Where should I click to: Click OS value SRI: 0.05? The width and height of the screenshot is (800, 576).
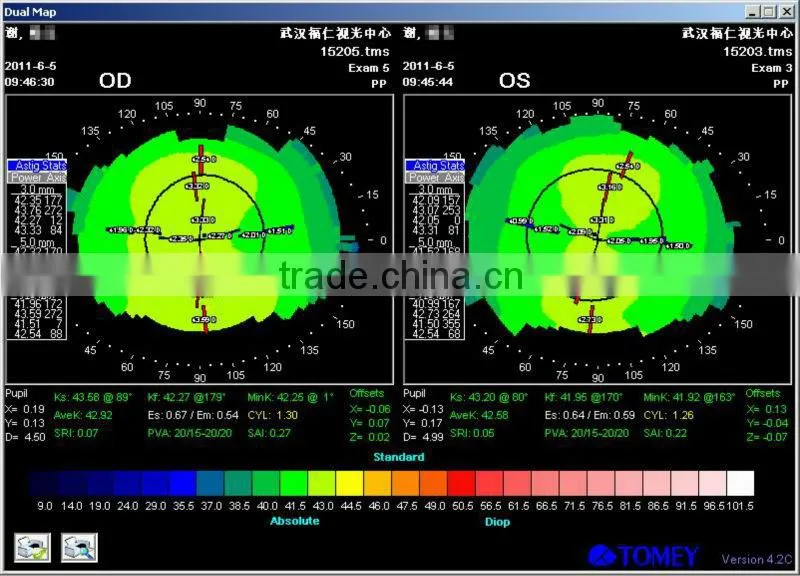472,433
